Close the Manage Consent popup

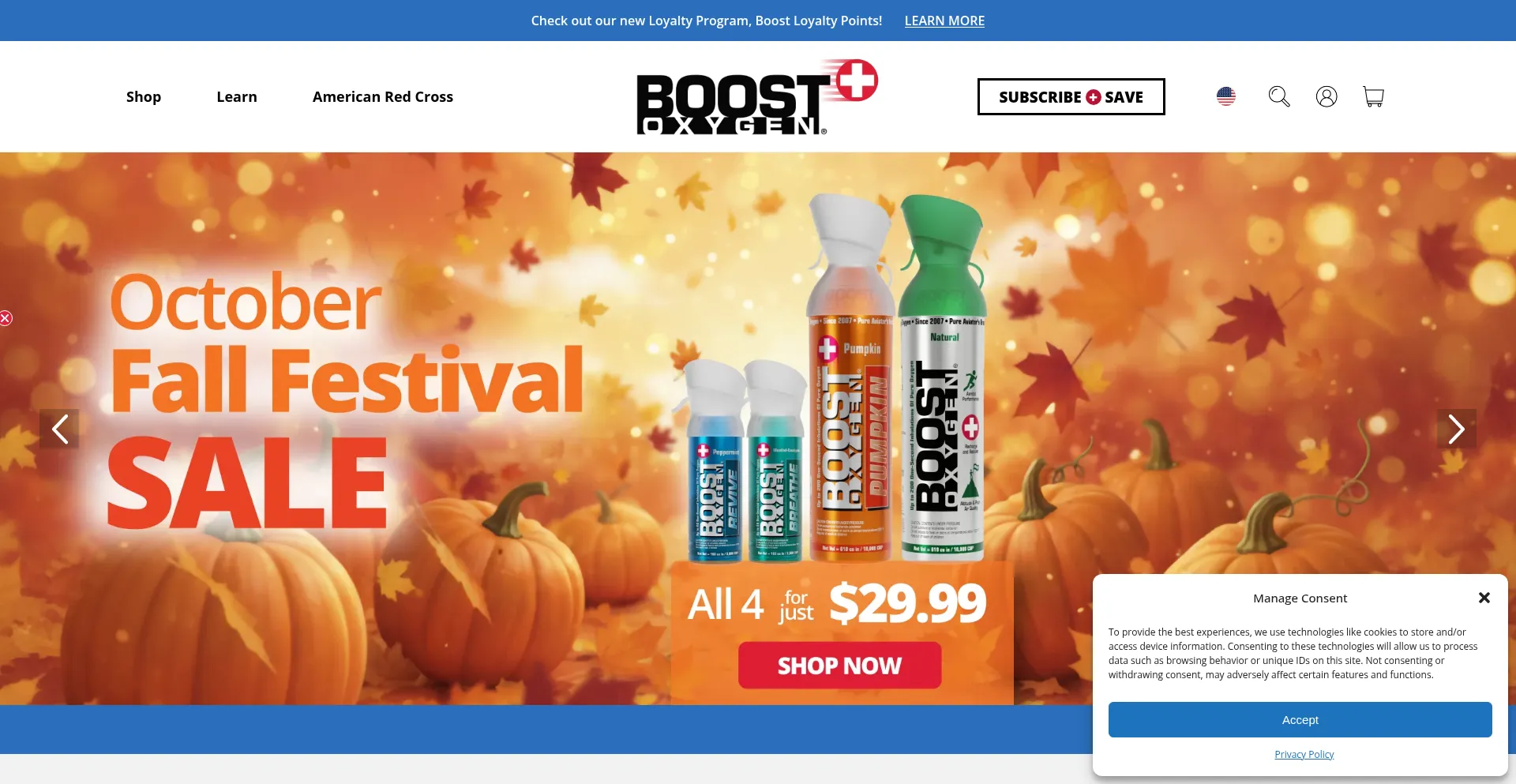point(1484,598)
